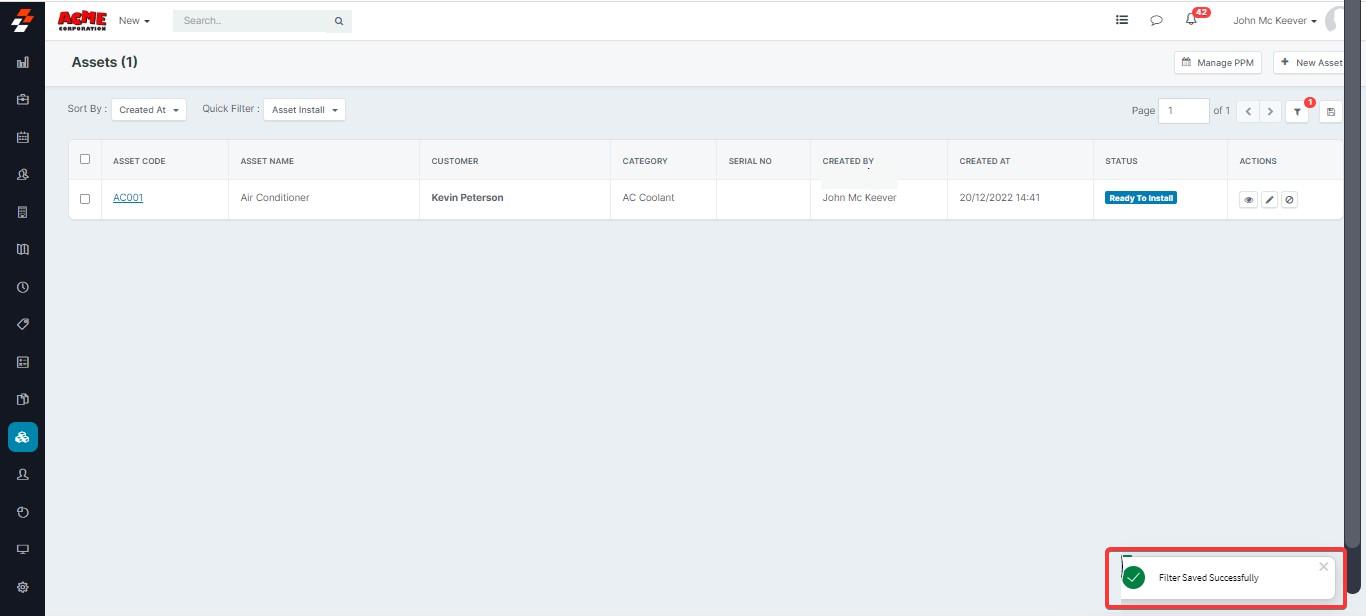Sort by the ASSET CODE column header
Viewport: 1366px width, 616px height.
tap(139, 161)
